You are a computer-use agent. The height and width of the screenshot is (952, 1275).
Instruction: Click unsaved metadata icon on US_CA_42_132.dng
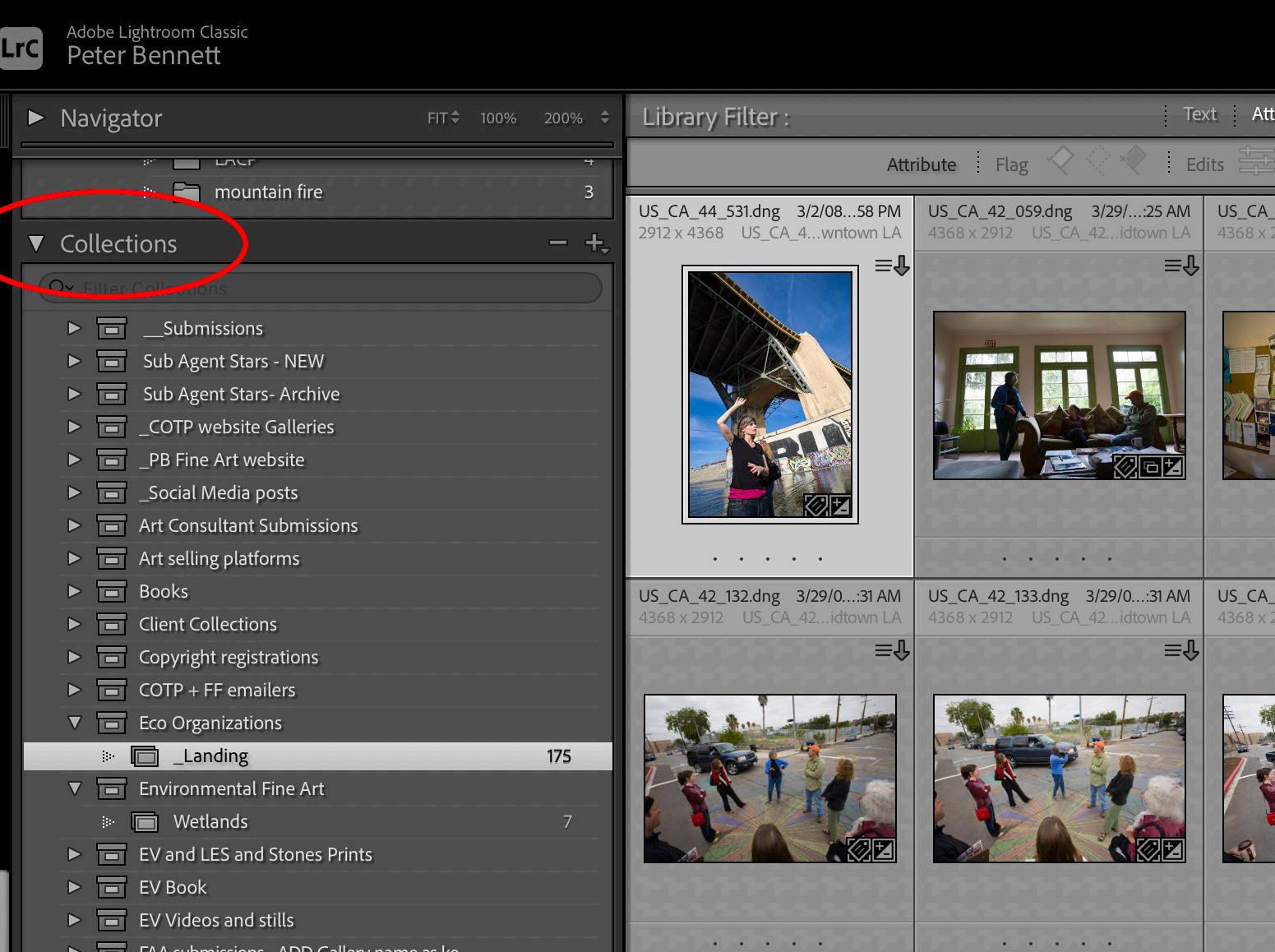892,650
